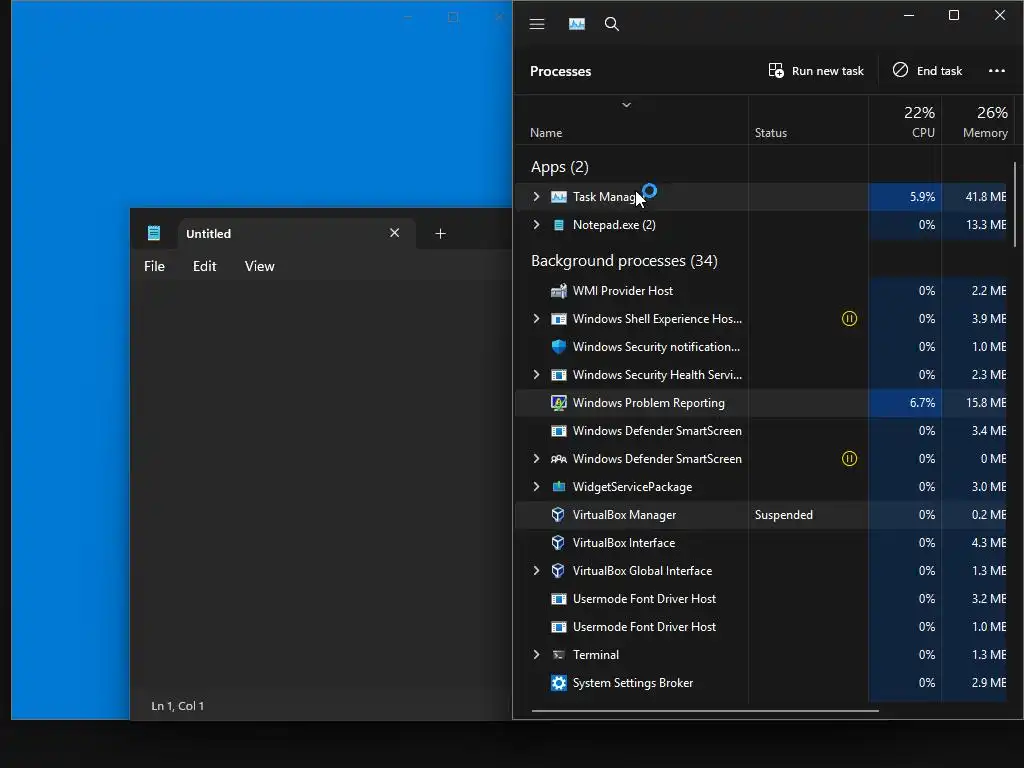Click the Windows Problem Reporting icon

[x=558, y=403]
